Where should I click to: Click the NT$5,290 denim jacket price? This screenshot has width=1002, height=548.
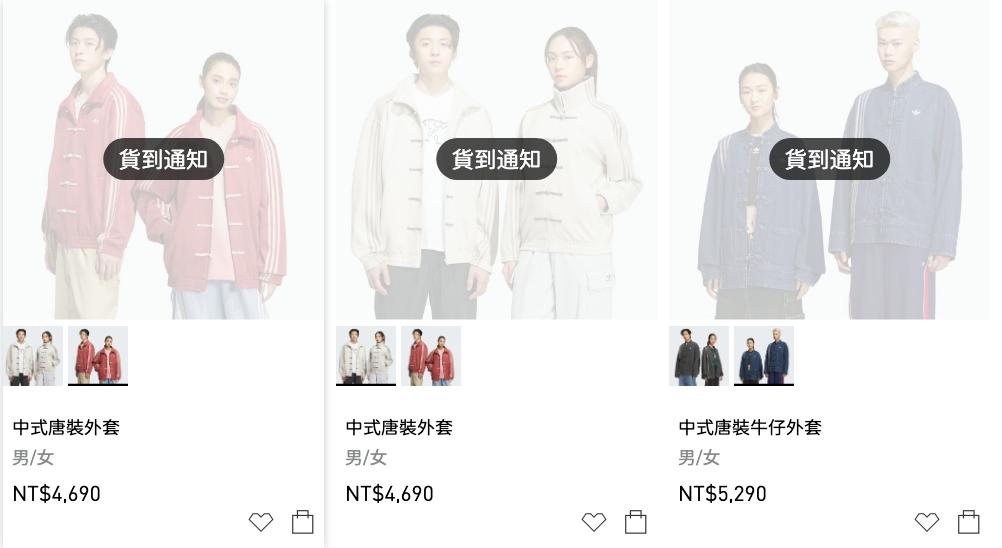point(722,494)
